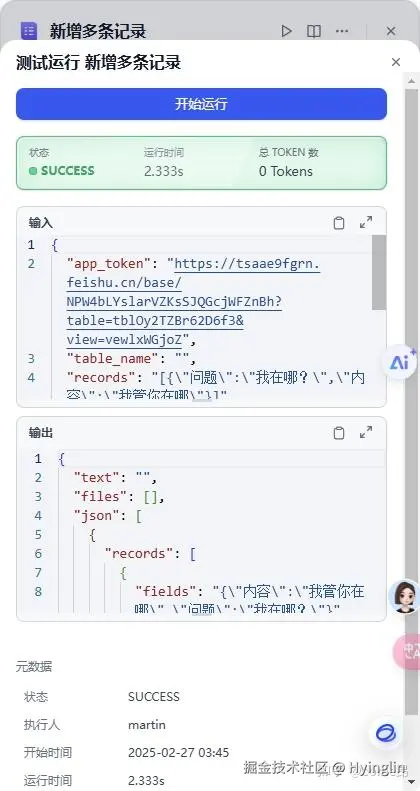Open the book docs icon in header
This screenshot has width=420, height=791.
pos(314,31)
